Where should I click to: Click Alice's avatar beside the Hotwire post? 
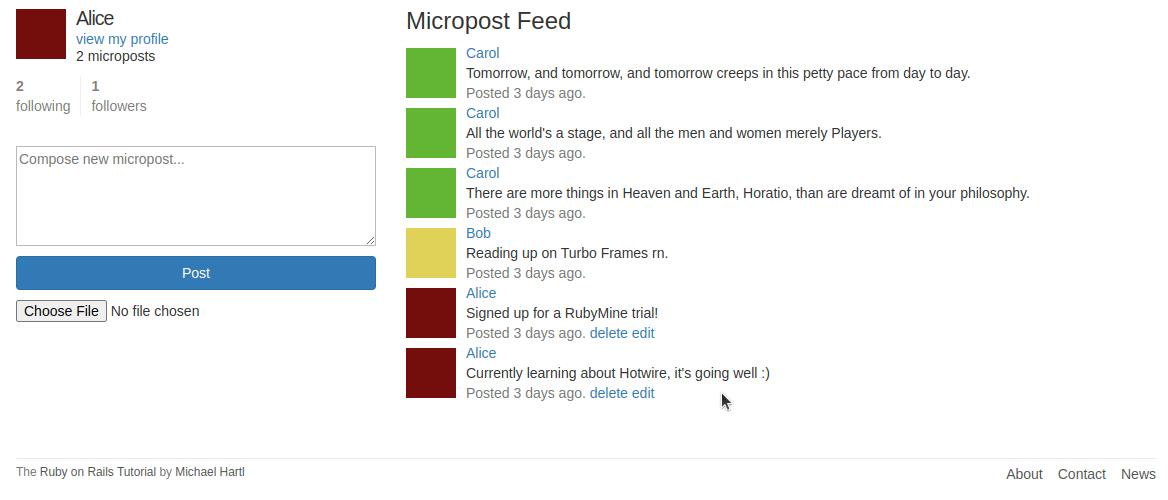[x=431, y=373]
